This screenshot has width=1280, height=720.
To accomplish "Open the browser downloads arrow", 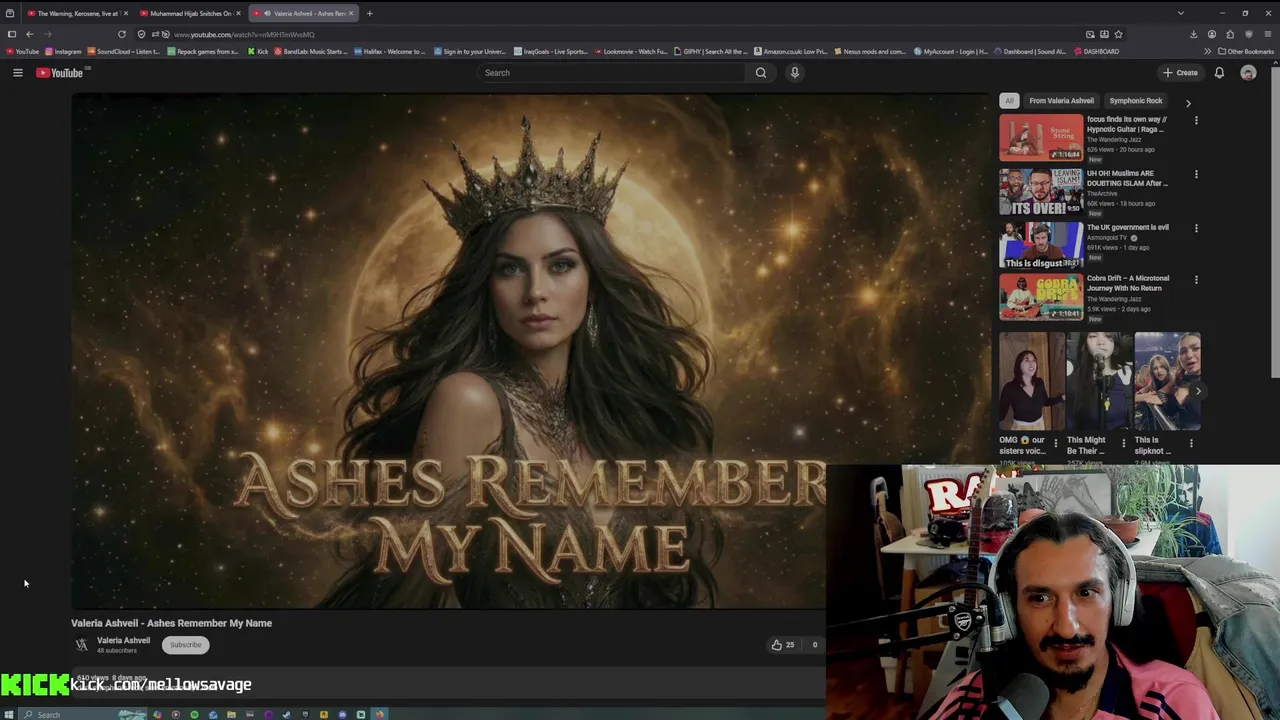I will click(x=1193, y=34).
